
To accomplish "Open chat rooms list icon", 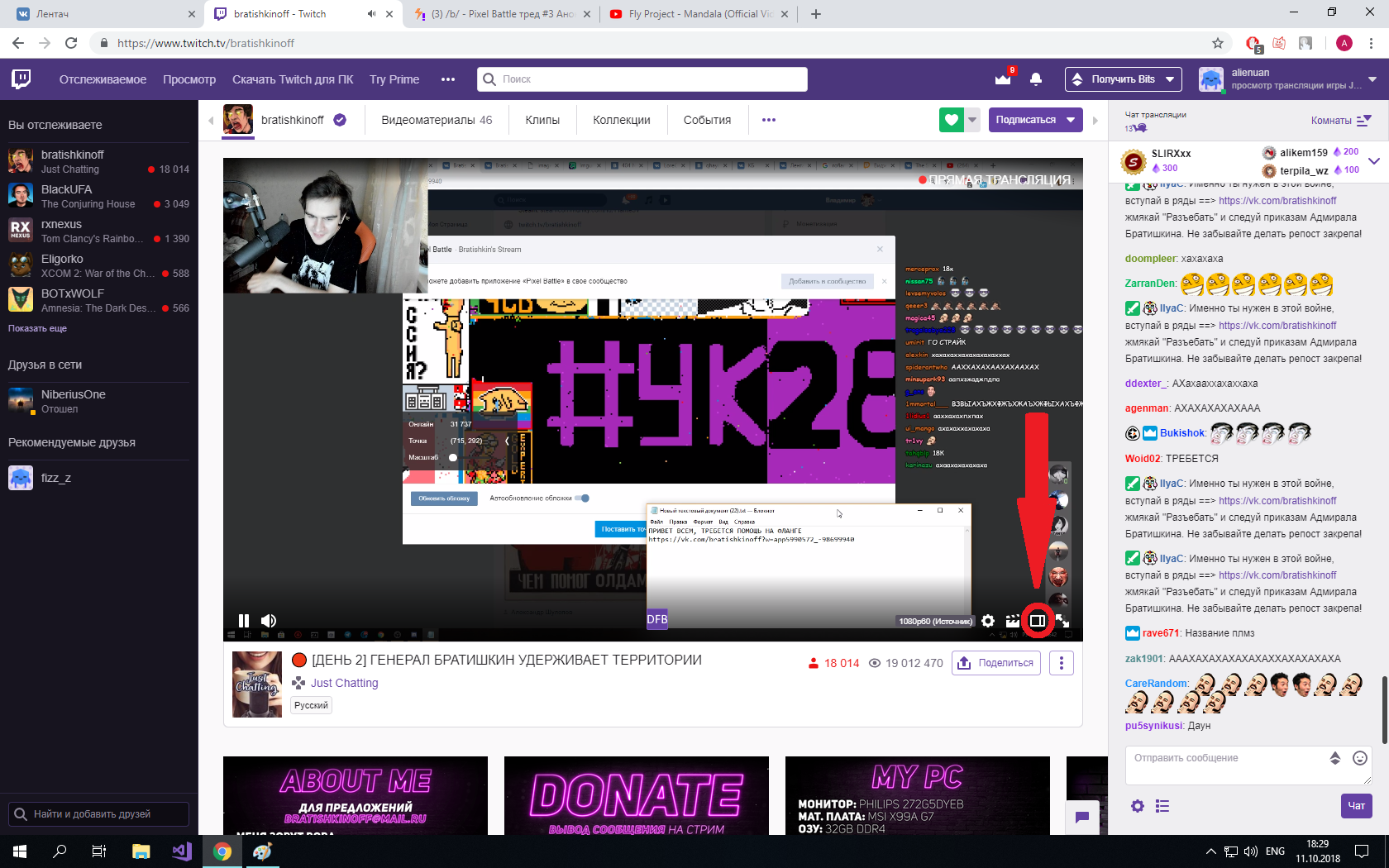I will point(1364,121).
